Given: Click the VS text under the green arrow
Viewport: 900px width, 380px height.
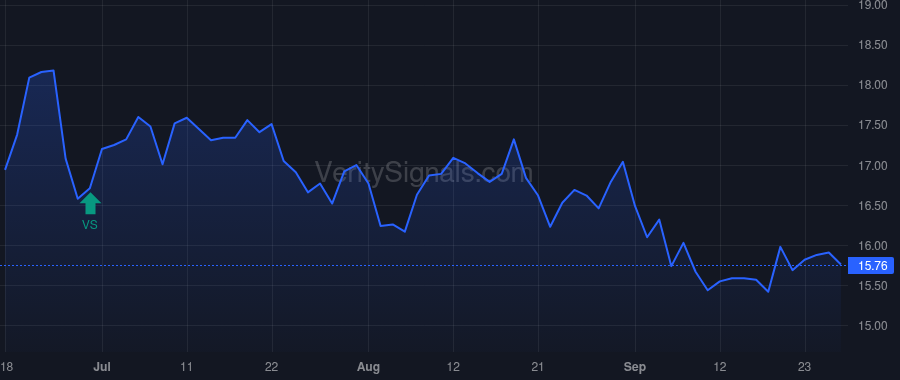Looking at the screenshot, I should click(90, 226).
